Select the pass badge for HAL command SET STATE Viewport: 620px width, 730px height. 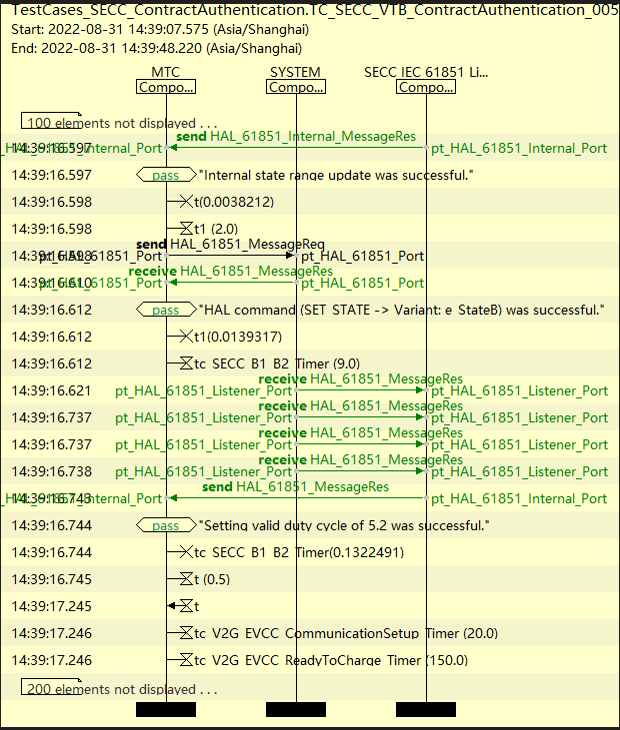166,310
